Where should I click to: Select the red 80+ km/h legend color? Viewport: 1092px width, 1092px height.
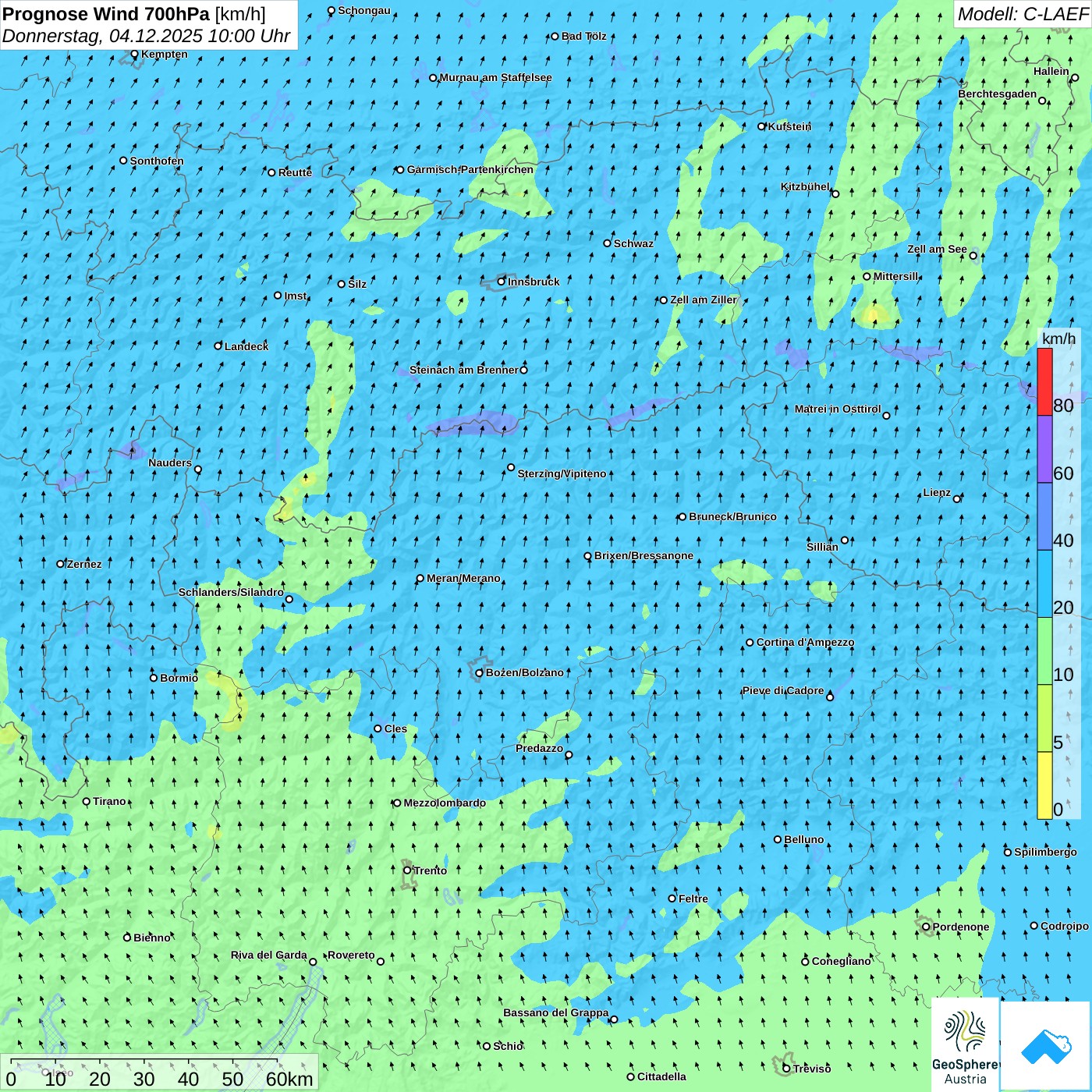[x=1044, y=381]
